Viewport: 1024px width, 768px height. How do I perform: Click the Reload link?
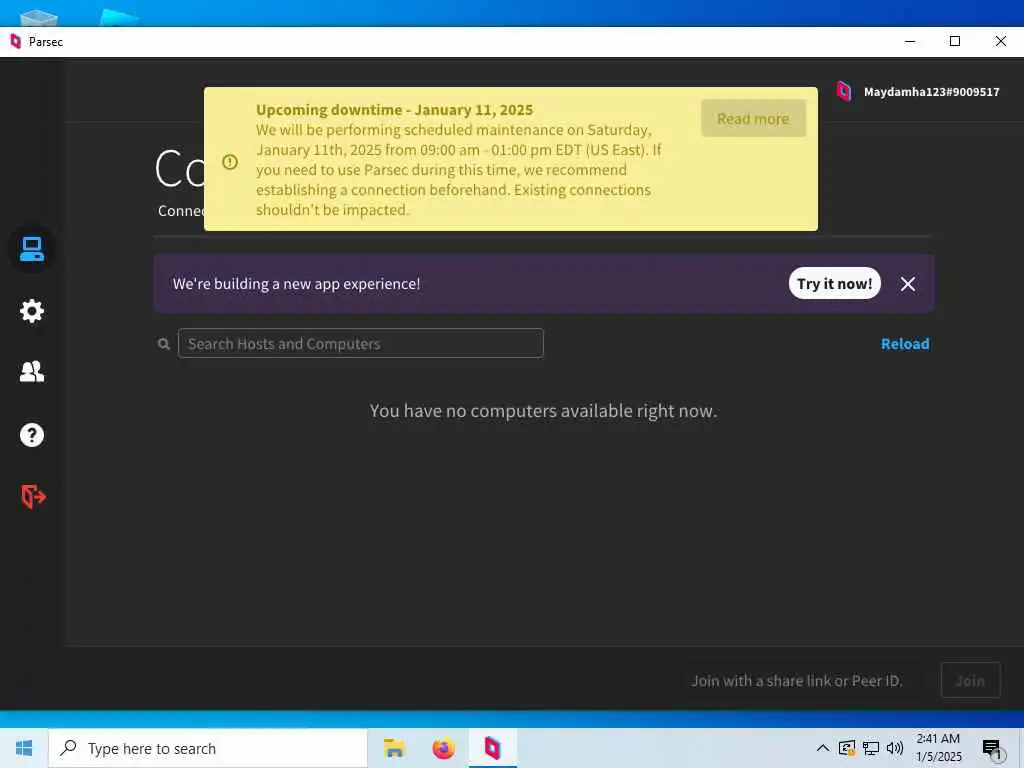tap(904, 344)
